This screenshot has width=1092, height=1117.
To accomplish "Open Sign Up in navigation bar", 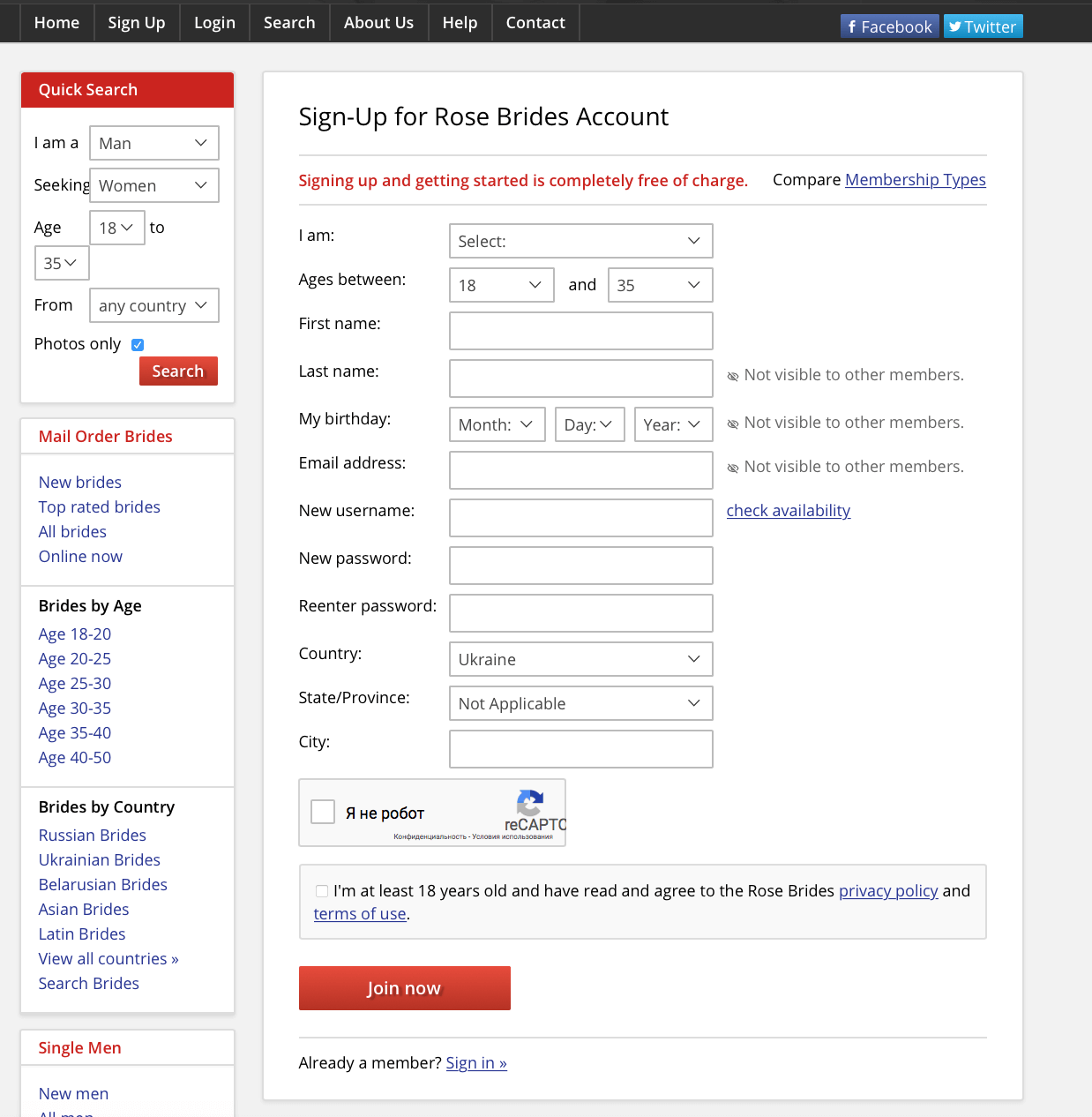I will (x=137, y=23).
